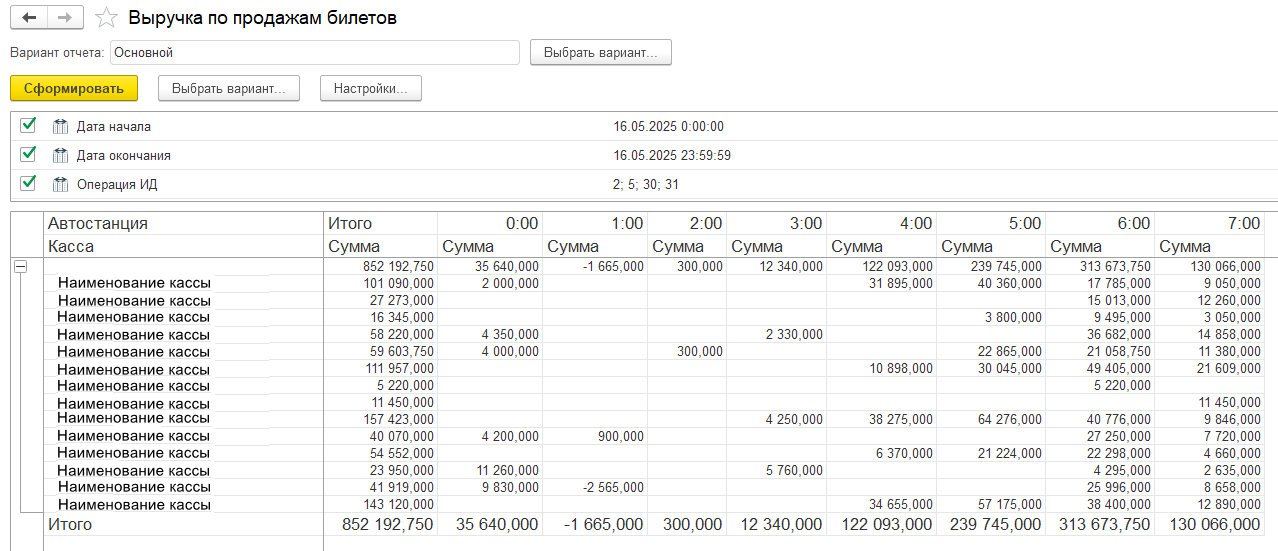This screenshot has width=1278, height=551.
Task: Click the back navigation arrow
Action: click(29, 18)
